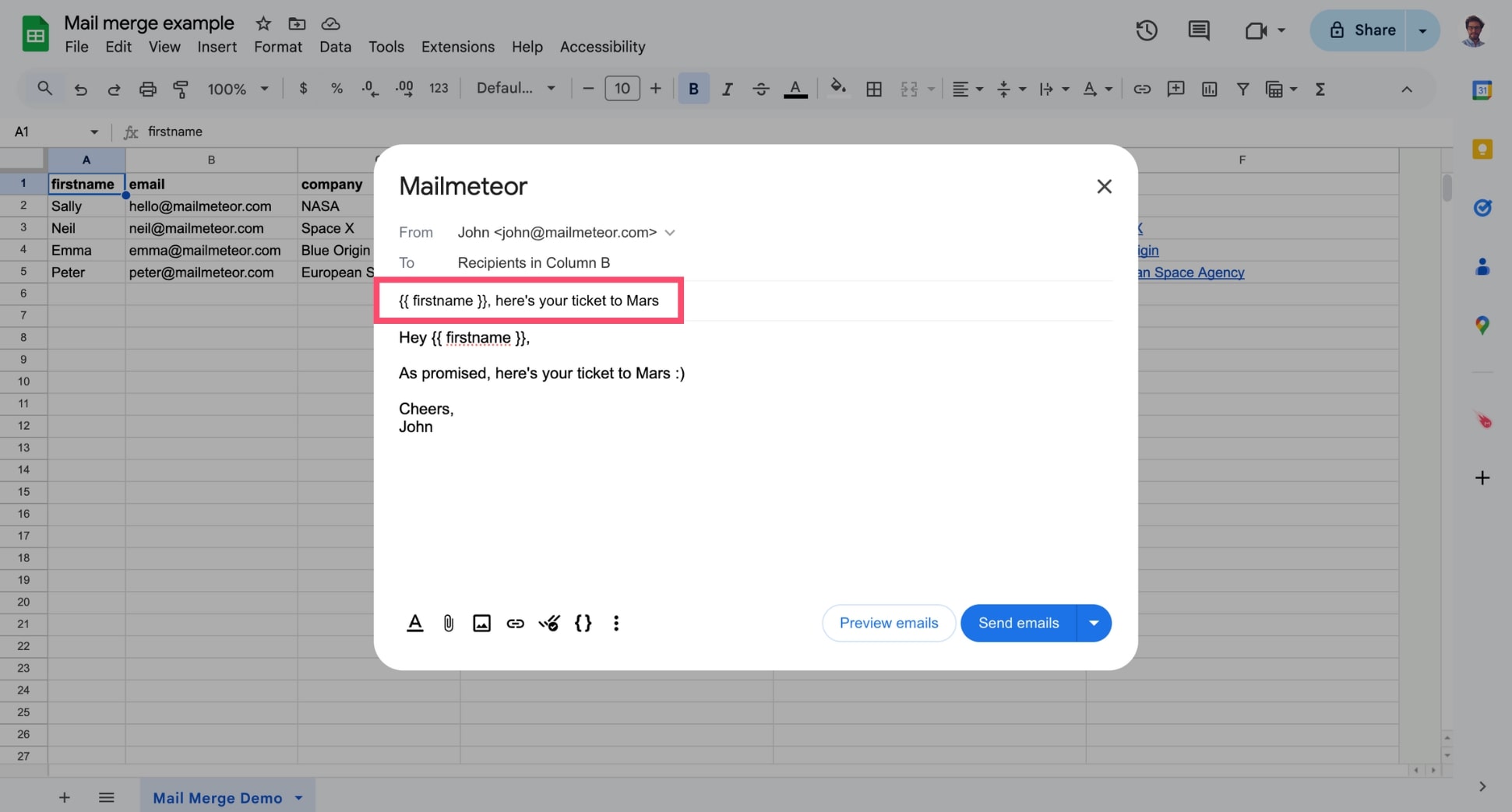Insert a link in the Mailmeteor composer
1512x812 pixels.
coord(515,623)
